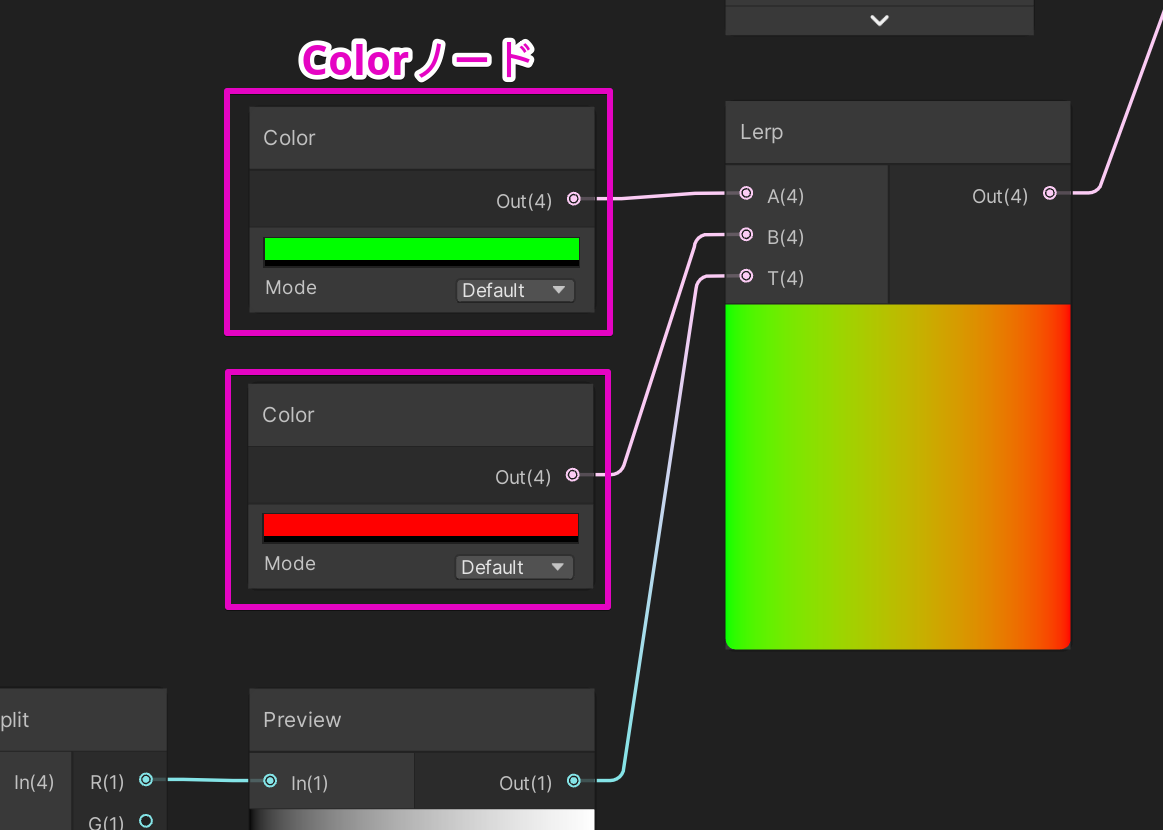Click the Out(4) port on the red Color node
The image size is (1163, 830).
pyautogui.click(x=572, y=475)
